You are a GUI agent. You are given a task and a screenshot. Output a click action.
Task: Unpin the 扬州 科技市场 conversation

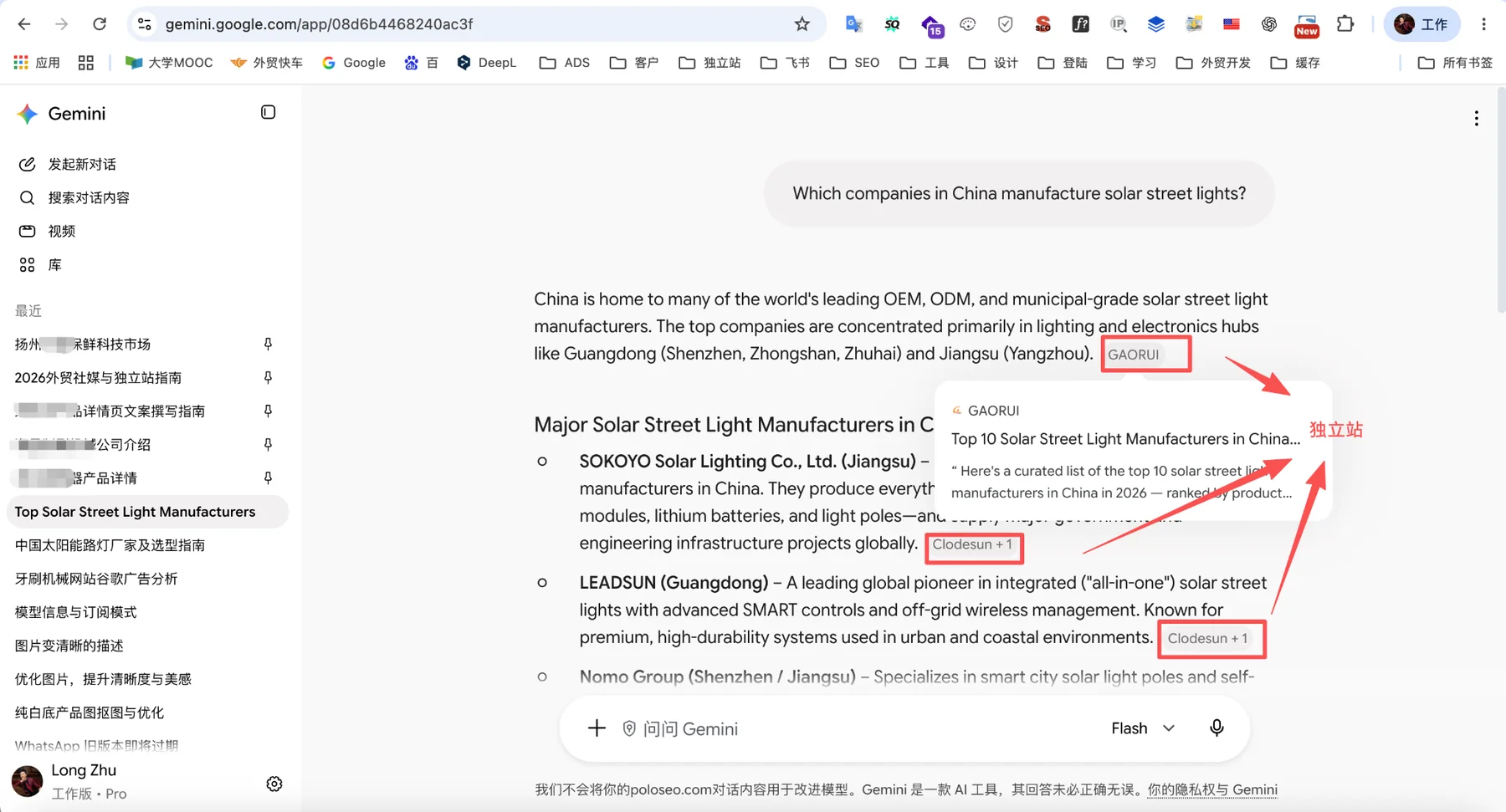coord(268,344)
